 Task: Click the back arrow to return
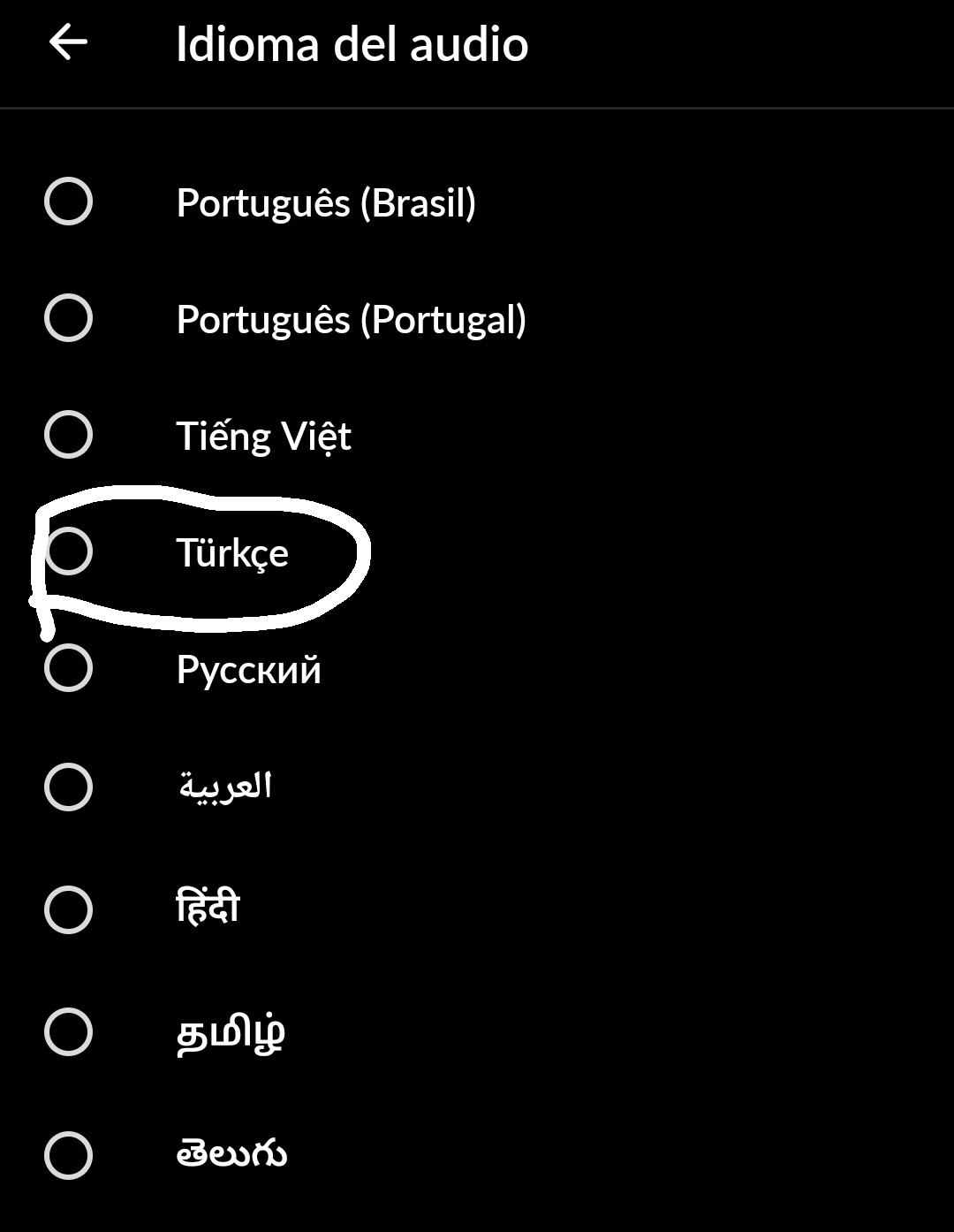coord(67,40)
